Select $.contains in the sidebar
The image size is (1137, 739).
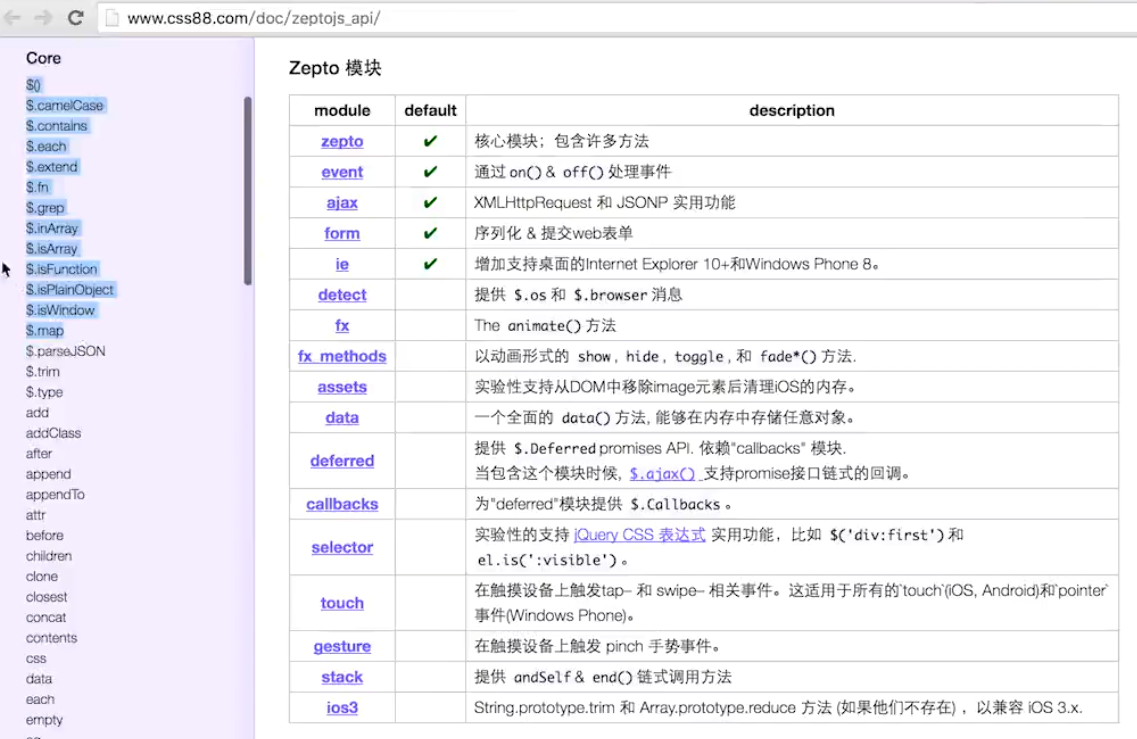coord(57,125)
